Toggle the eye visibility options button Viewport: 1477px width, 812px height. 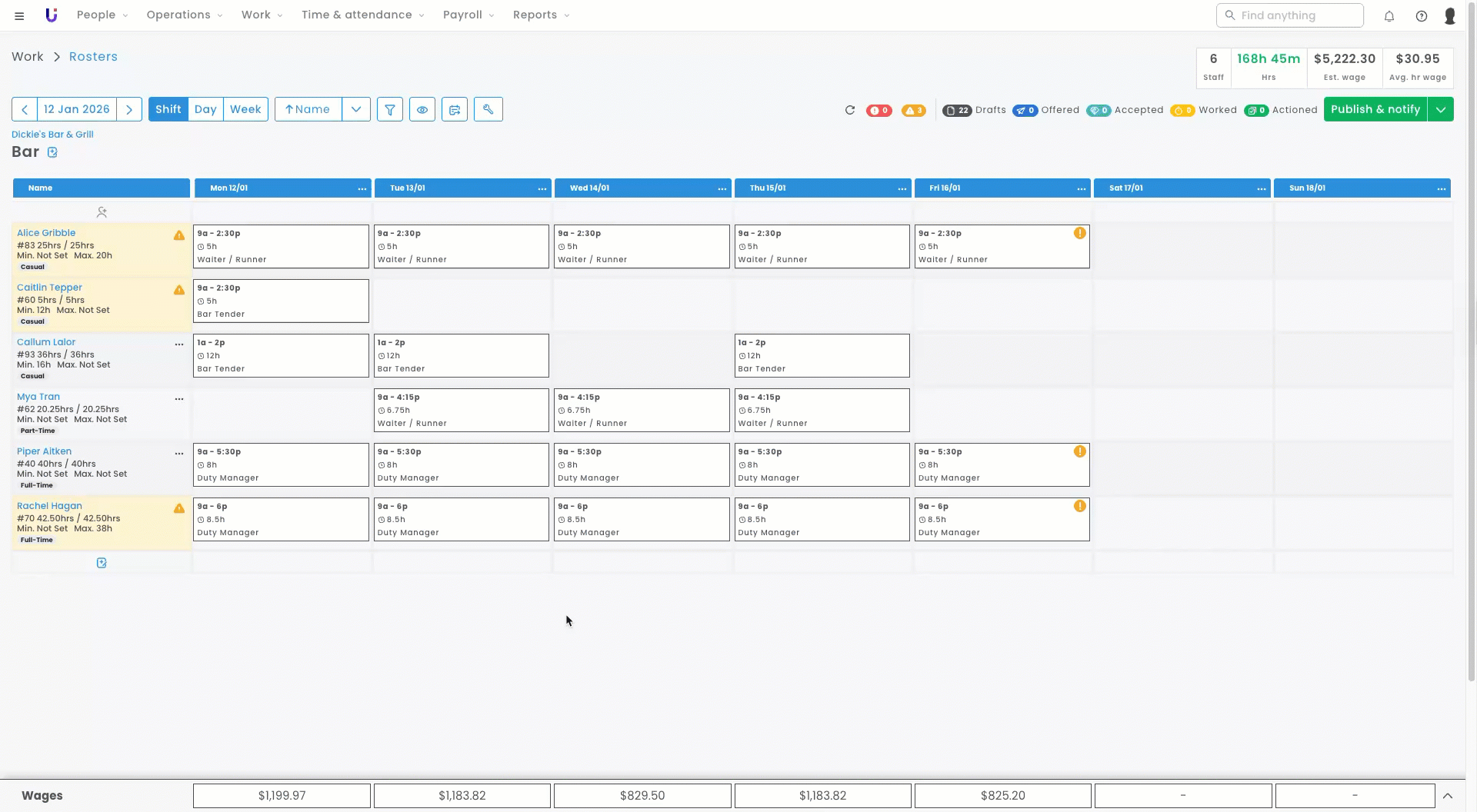tap(422, 110)
